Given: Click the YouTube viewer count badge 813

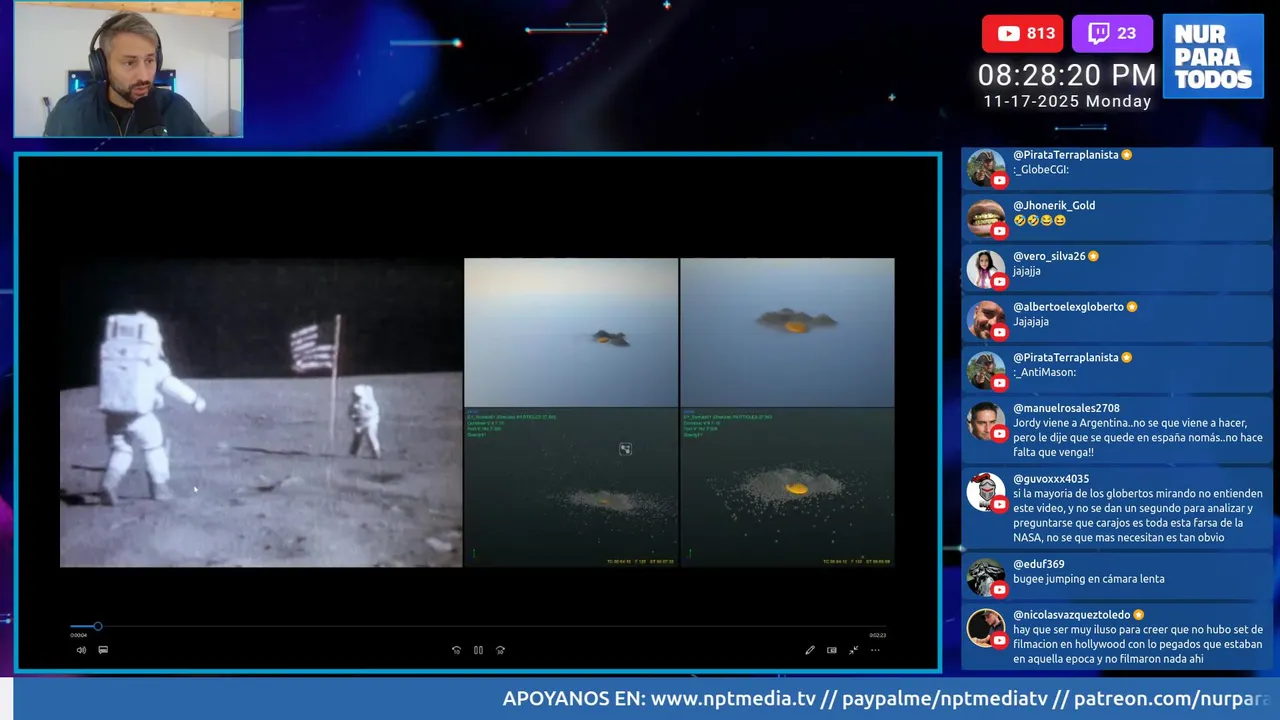Looking at the screenshot, I should (x=1022, y=33).
